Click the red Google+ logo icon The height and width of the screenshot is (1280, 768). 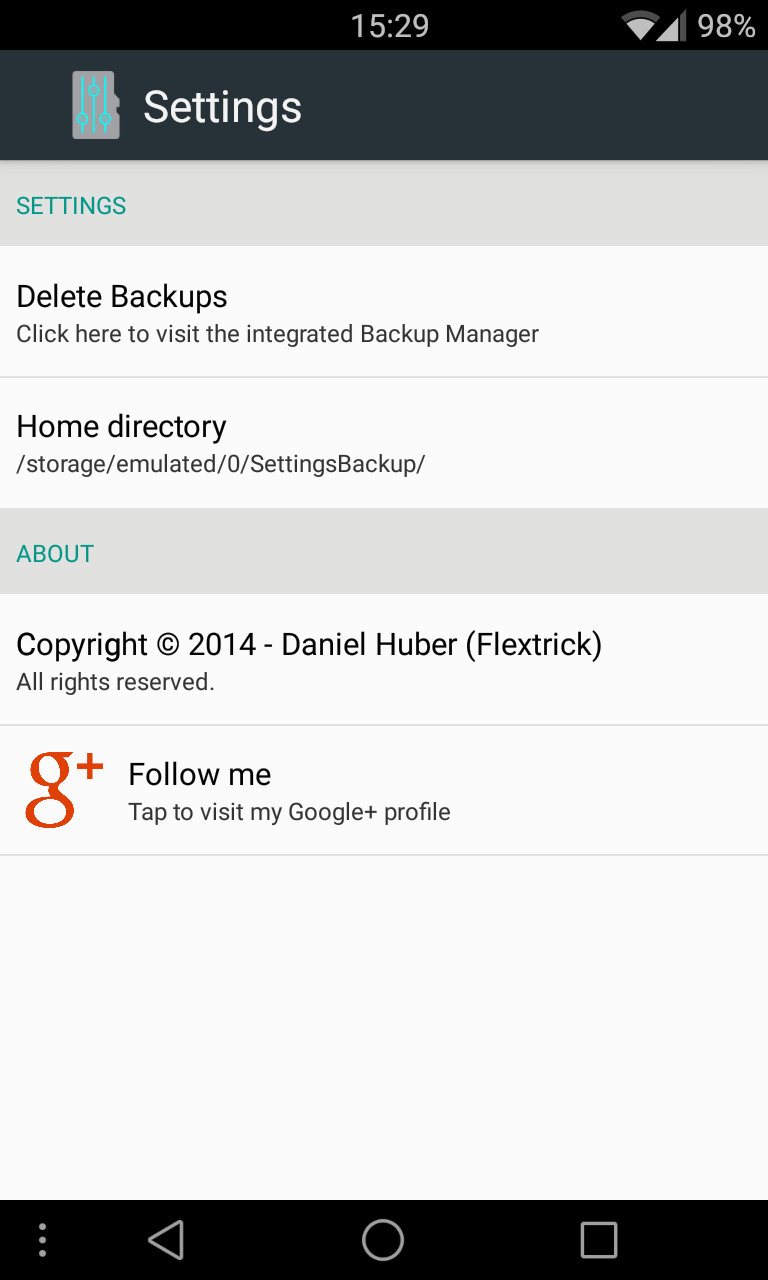click(x=64, y=790)
